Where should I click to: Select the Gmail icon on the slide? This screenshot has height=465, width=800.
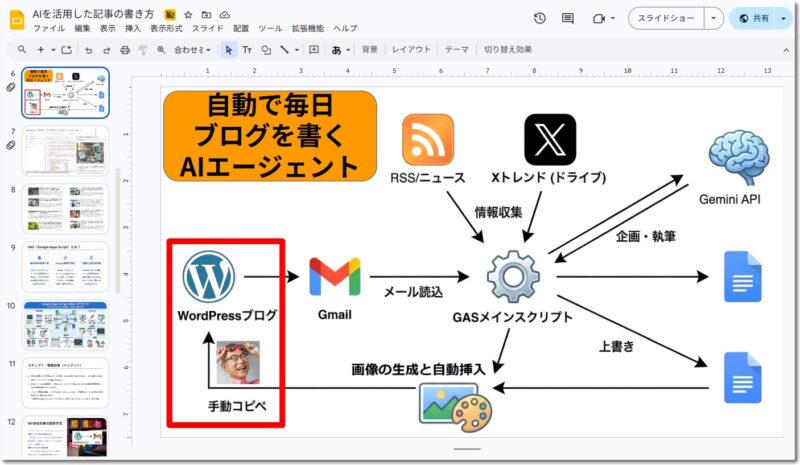point(335,277)
